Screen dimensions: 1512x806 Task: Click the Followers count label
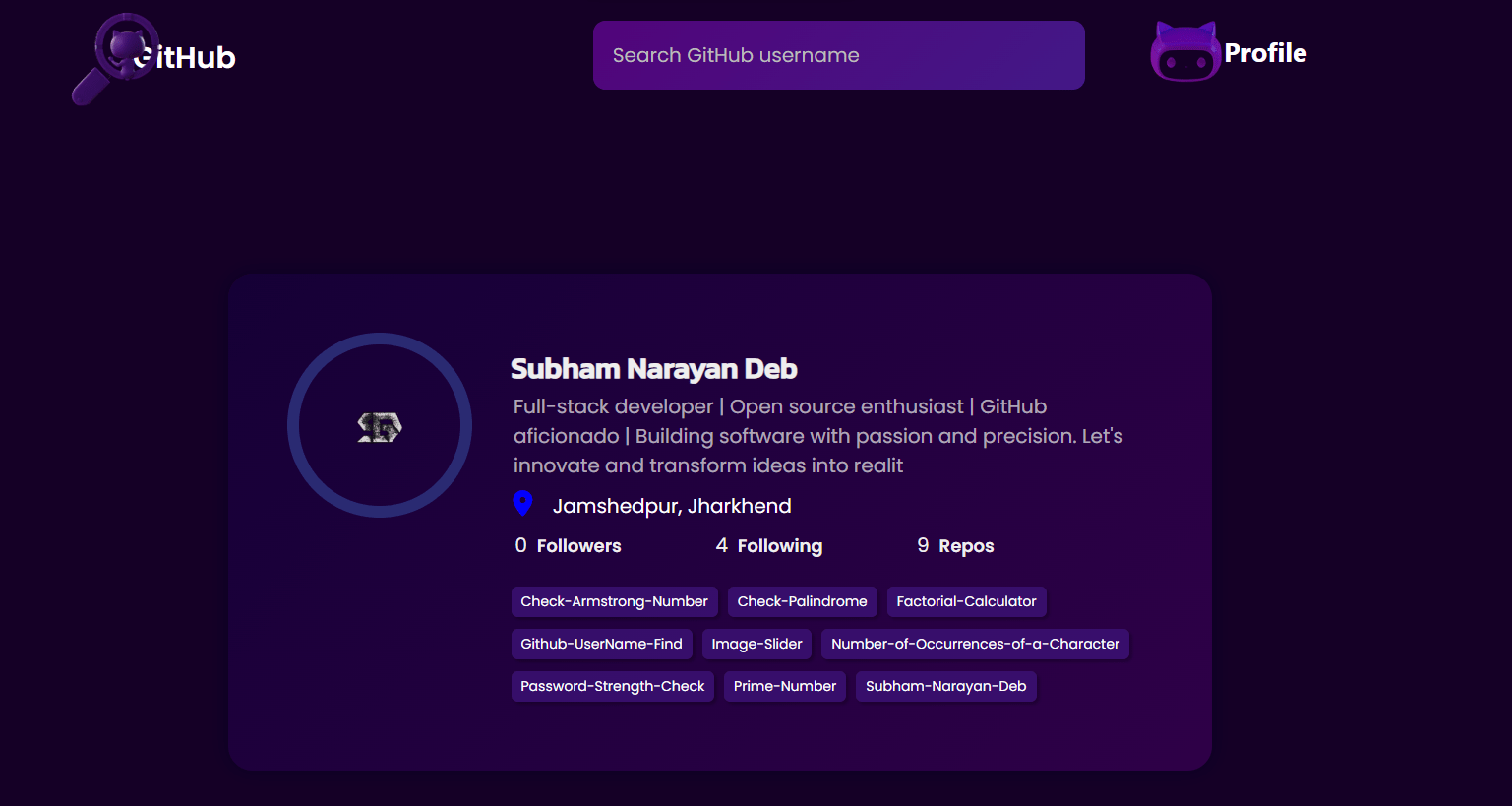tap(567, 545)
